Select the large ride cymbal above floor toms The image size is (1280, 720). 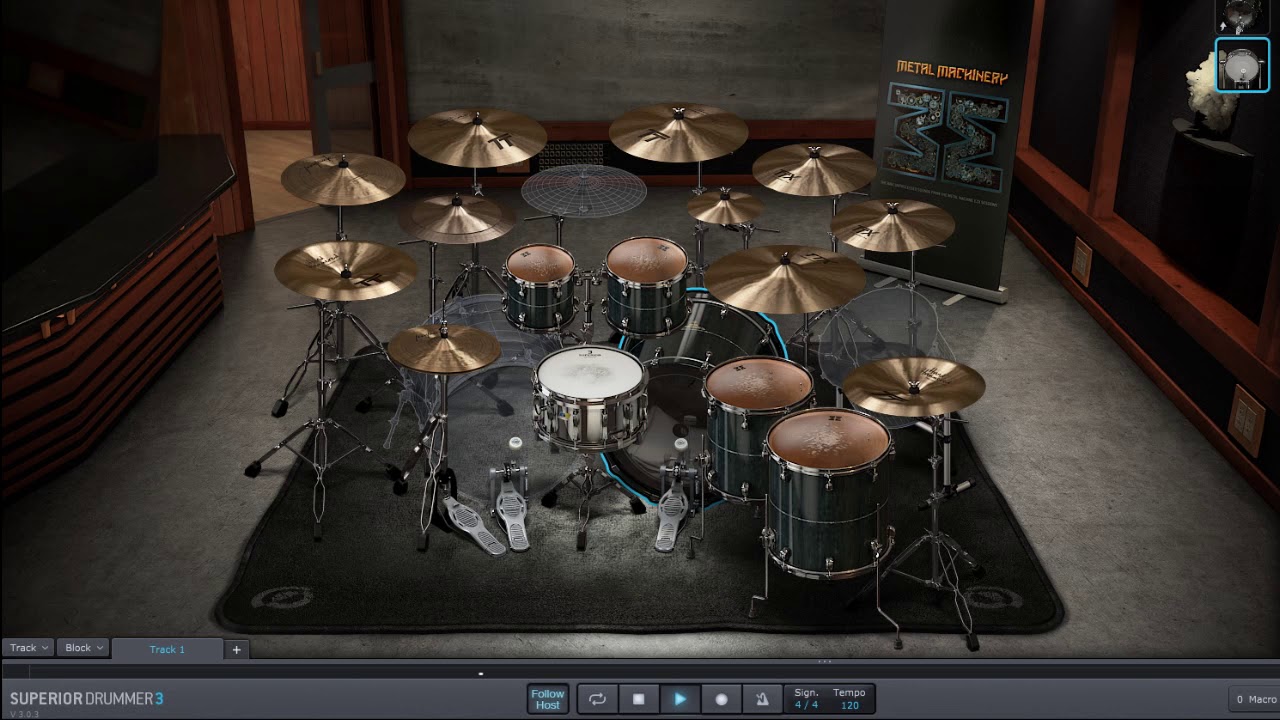point(785,278)
